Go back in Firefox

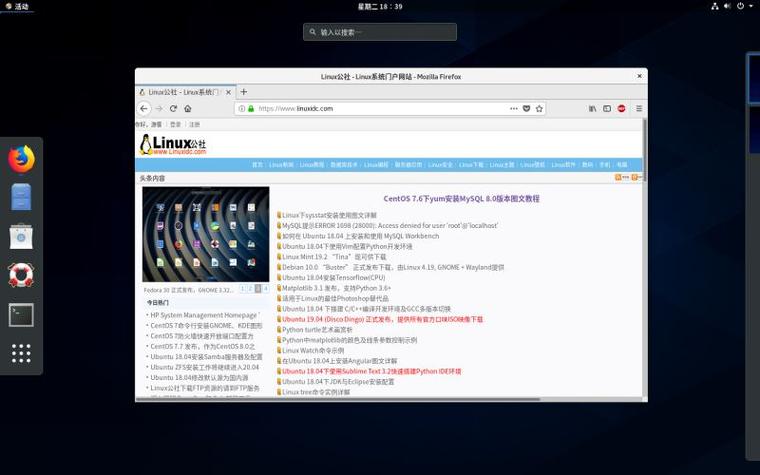click(144, 109)
